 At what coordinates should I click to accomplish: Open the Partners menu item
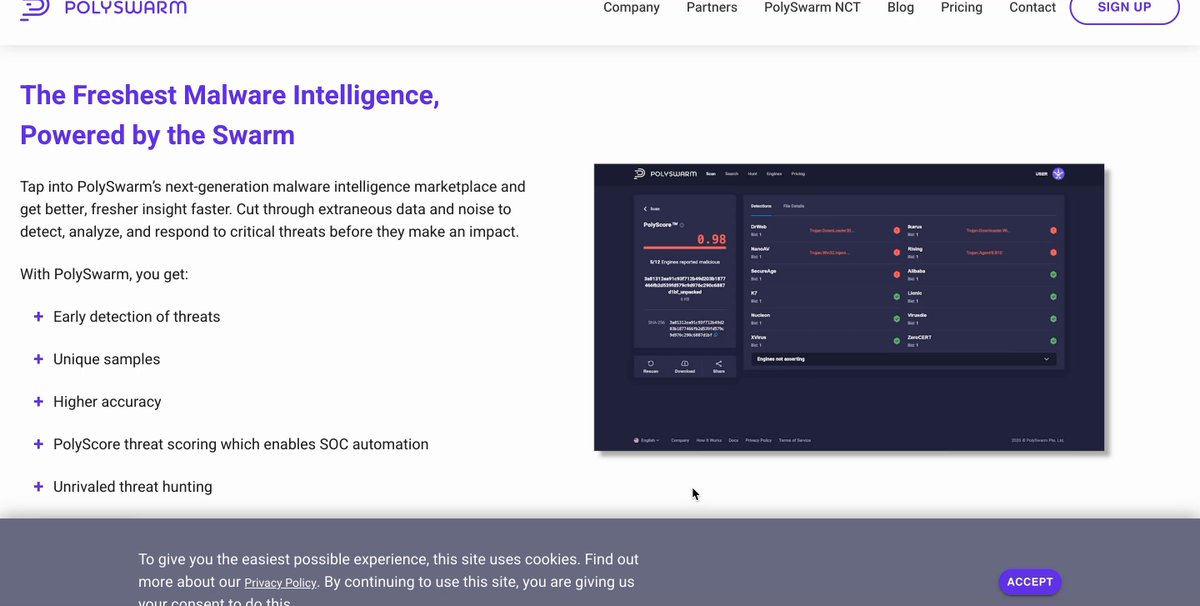coord(712,7)
